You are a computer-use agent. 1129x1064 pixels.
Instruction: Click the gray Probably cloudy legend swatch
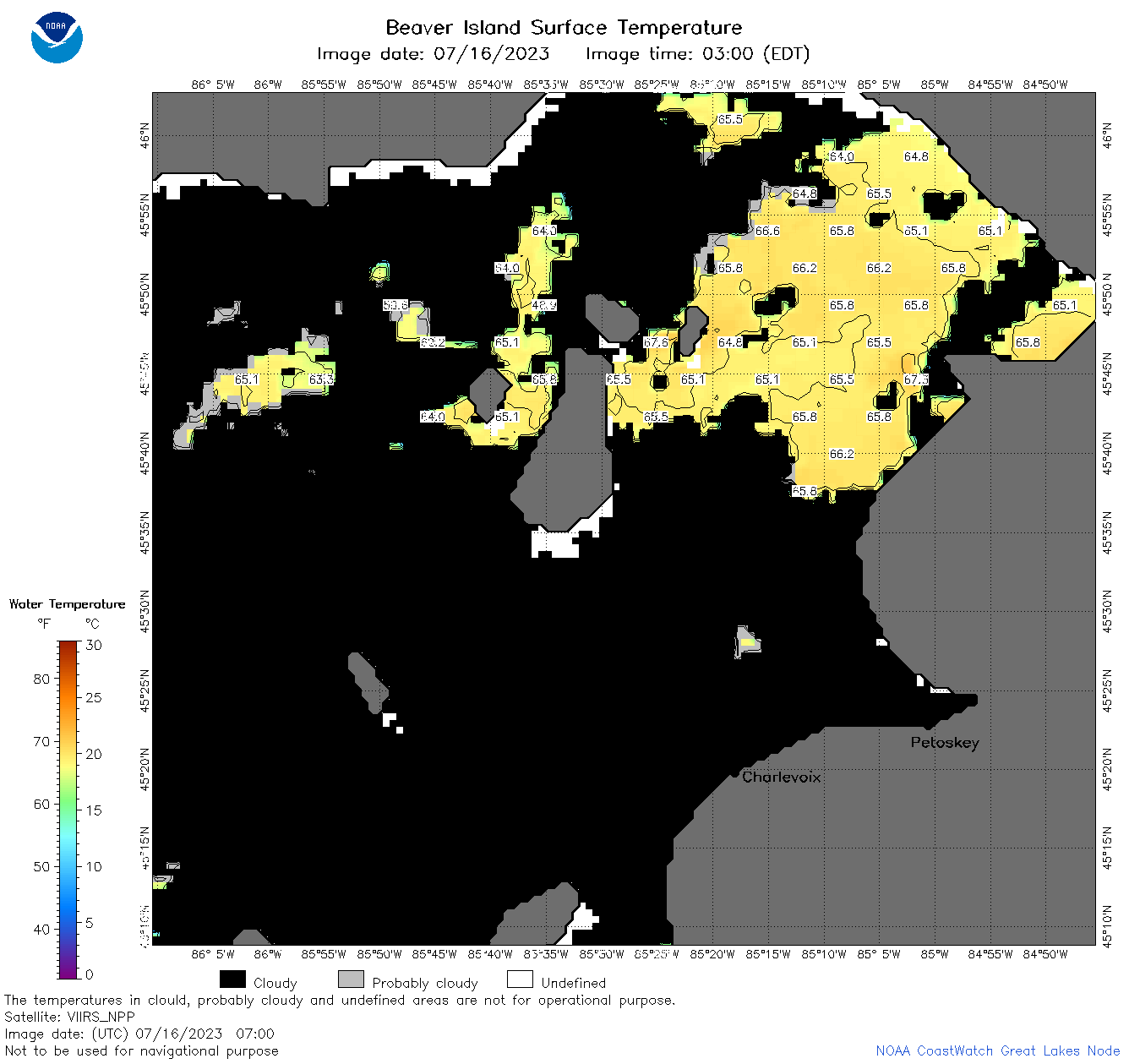(351, 979)
